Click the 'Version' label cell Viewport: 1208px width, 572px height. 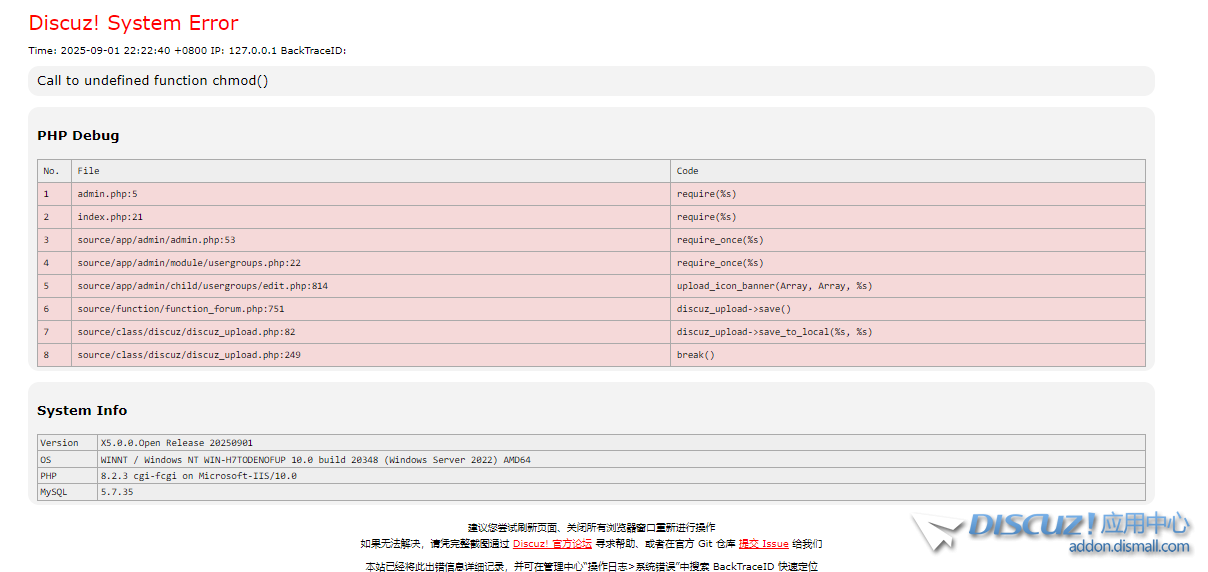pyautogui.click(x=67, y=443)
